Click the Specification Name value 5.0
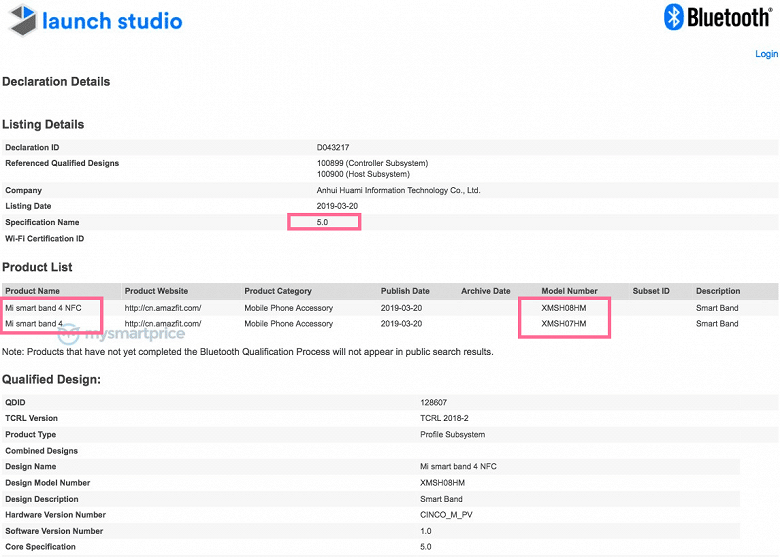The width and height of the screenshot is (780, 557). [322, 222]
